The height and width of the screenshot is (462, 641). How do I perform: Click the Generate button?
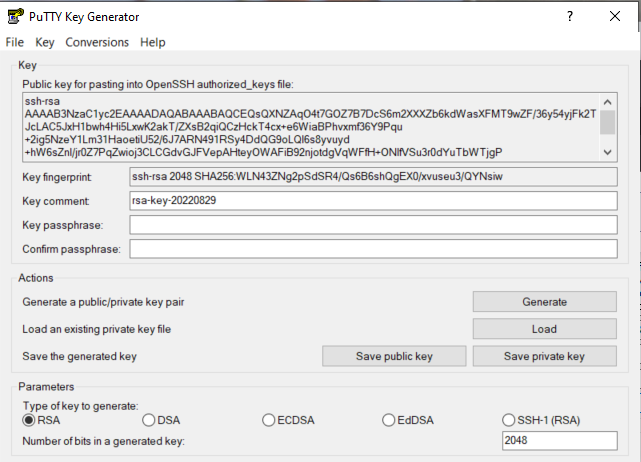545,302
